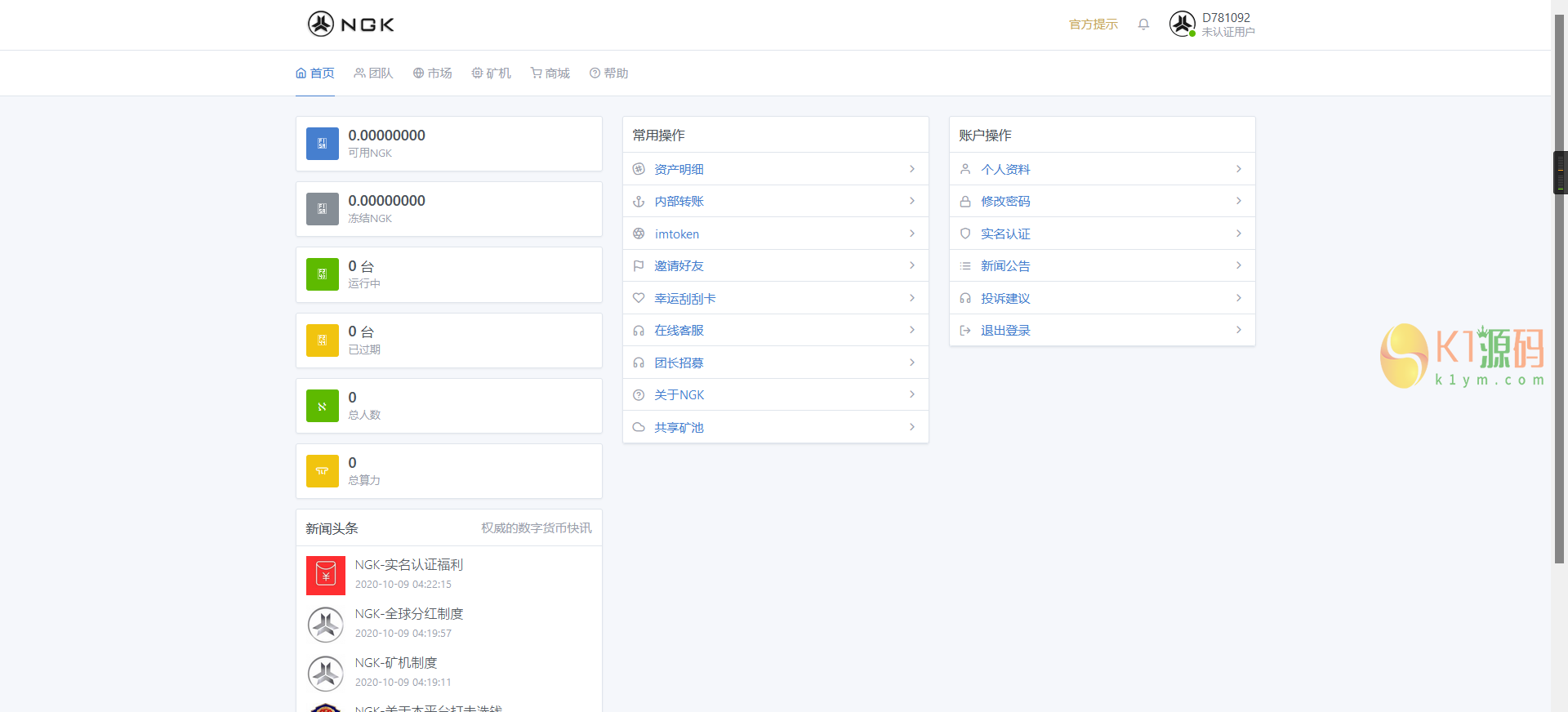The height and width of the screenshot is (712, 1568).
Task: Click the 未认证用户 status text
Action: 1228,32
